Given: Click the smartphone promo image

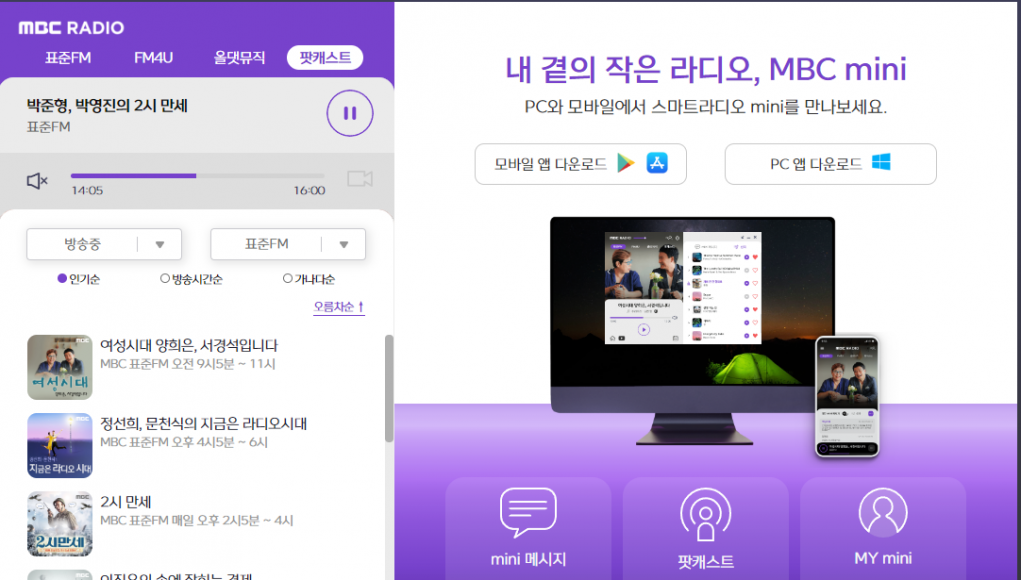Looking at the screenshot, I should (x=847, y=396).
